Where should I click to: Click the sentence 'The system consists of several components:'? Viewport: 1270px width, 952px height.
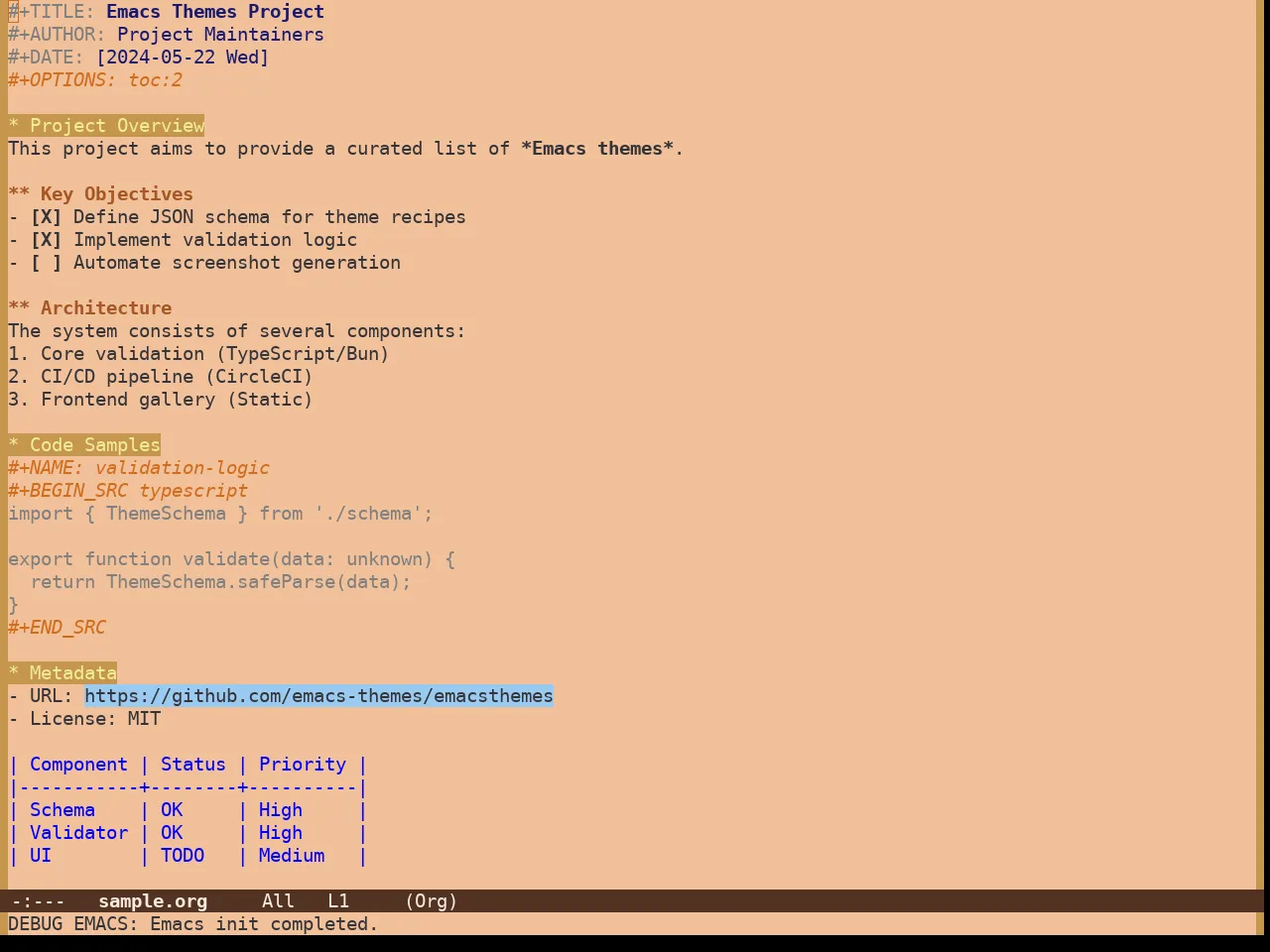[x=237, y=331]
